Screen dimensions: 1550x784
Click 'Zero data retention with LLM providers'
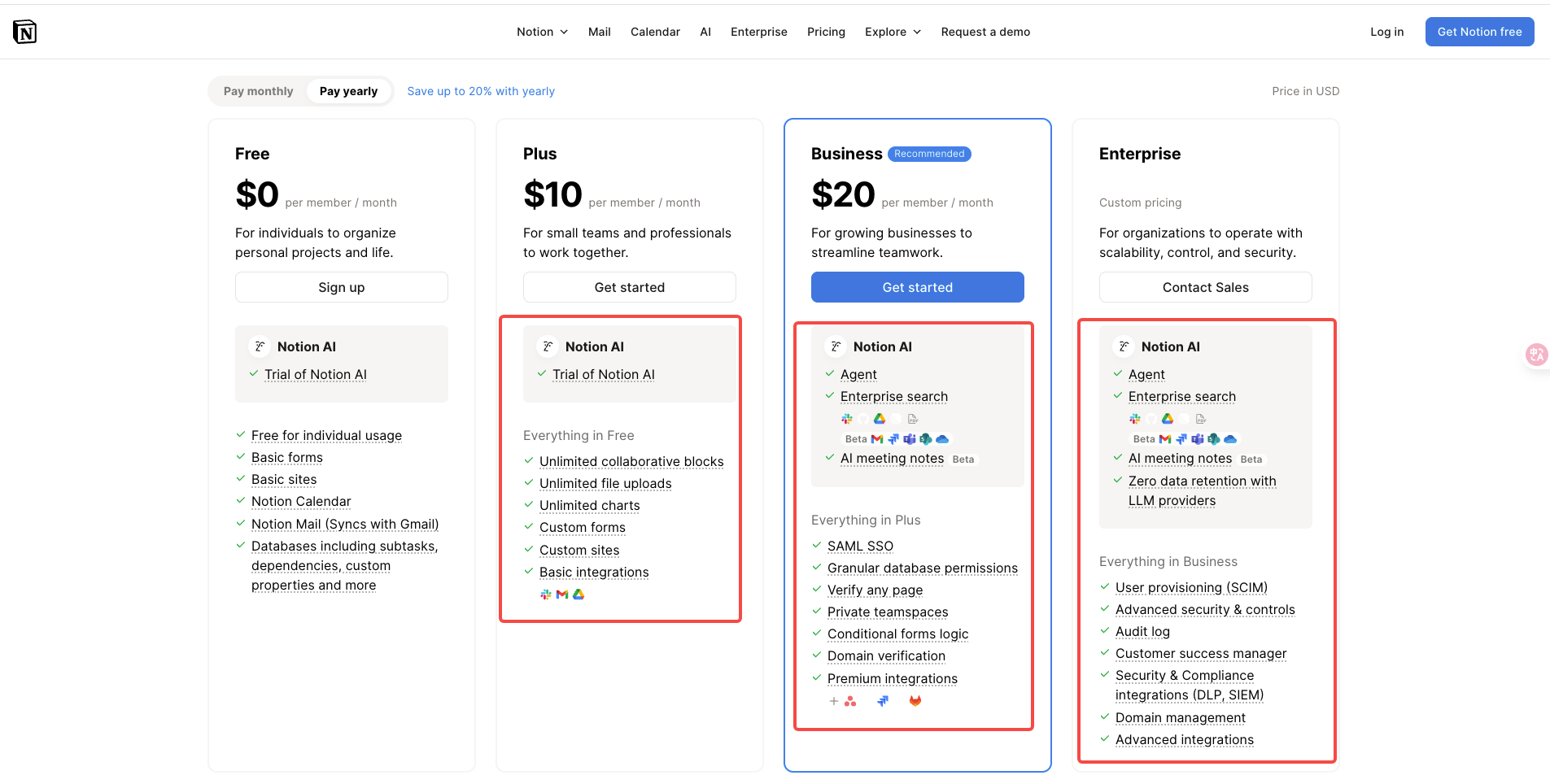[1203, 491]
